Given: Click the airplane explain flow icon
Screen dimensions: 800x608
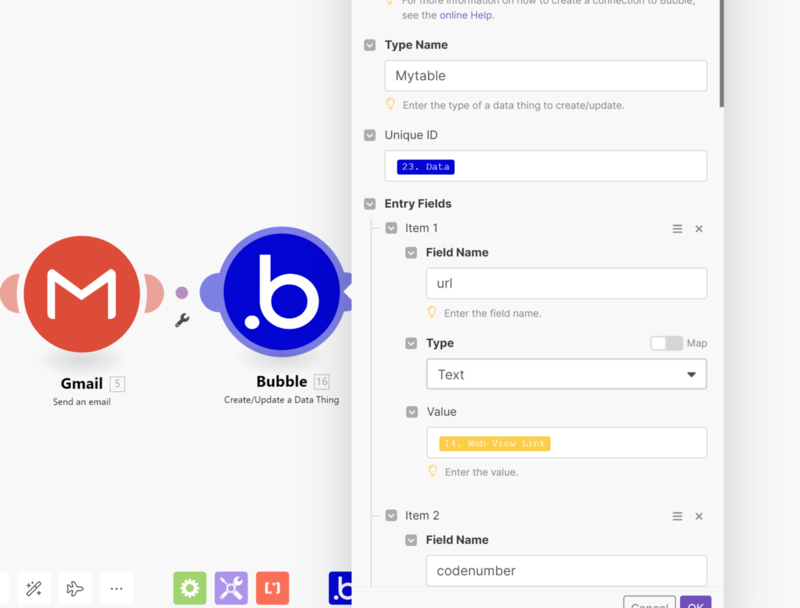Looking at the screenshot, I should pos(75,588).
